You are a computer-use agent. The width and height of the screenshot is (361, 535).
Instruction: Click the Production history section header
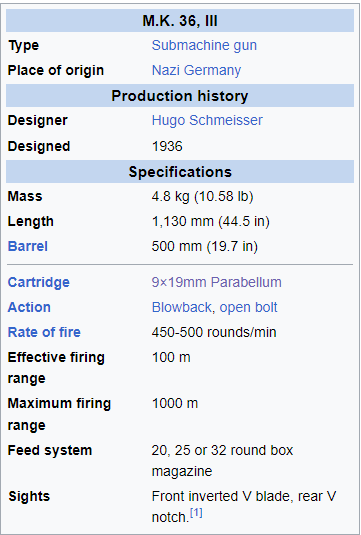[x=180, y=96]
